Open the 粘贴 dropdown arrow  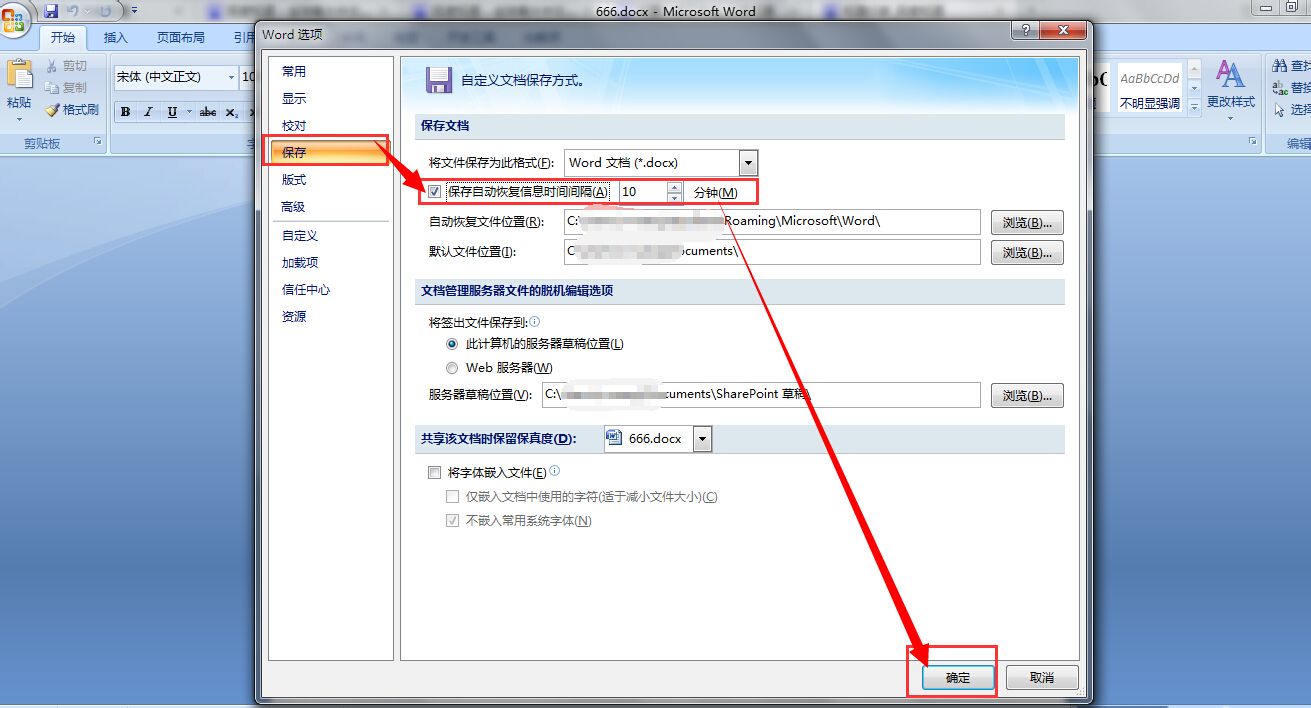[x=18, y=120]
